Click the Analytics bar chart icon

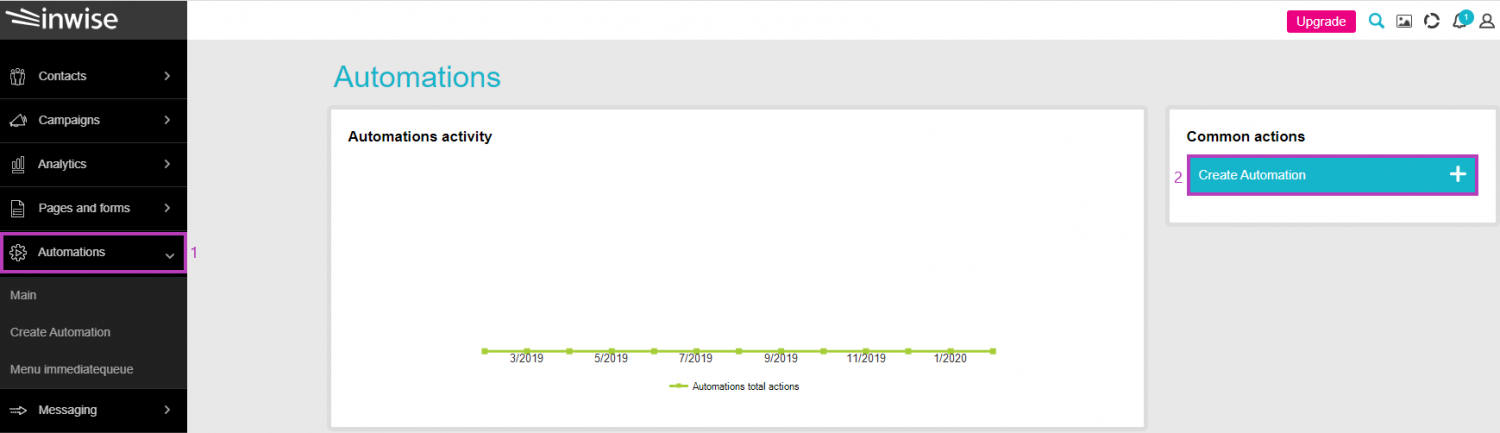click(17, 164)
